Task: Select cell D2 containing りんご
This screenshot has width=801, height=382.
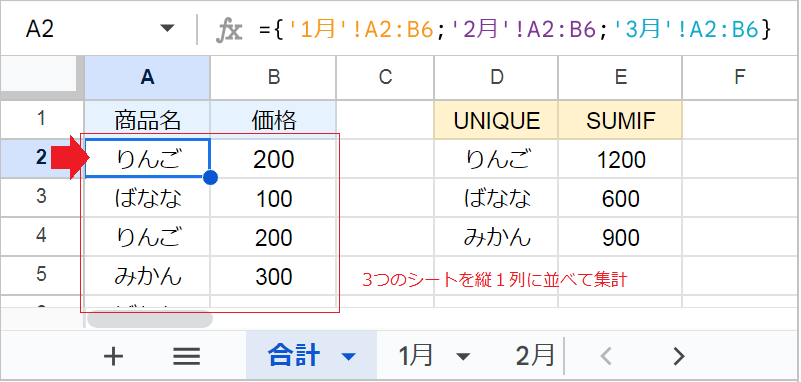Action: pos(496,159)
